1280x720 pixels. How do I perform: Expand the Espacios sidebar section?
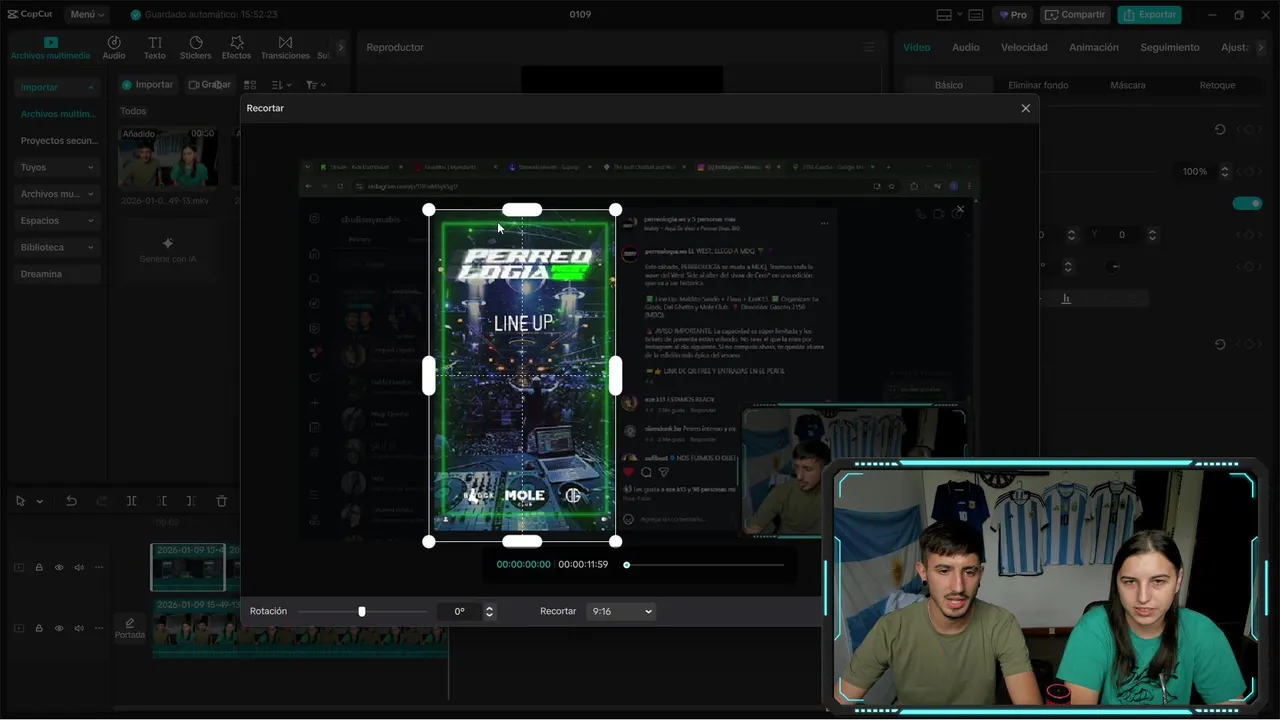coord(59,220)
